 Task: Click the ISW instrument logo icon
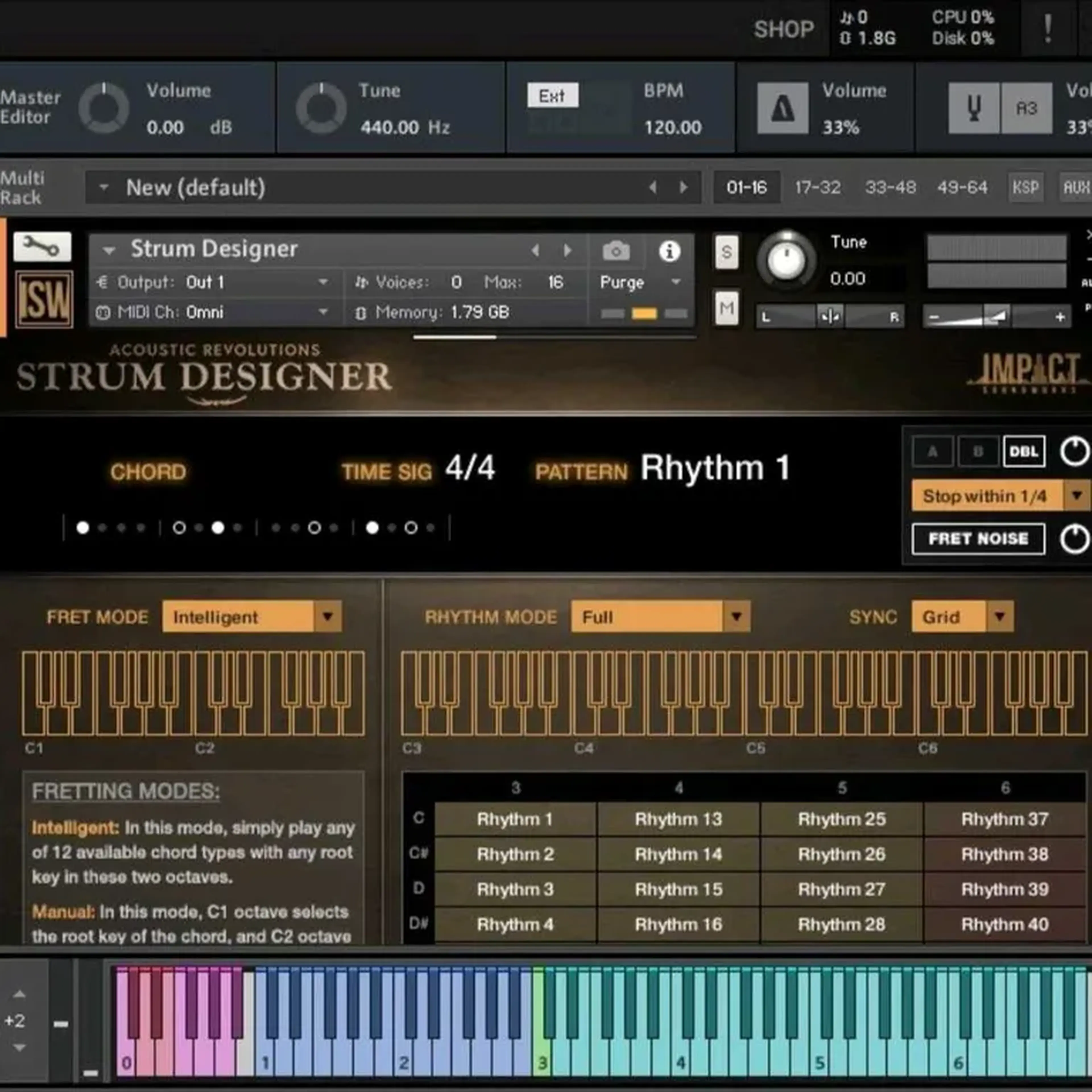[x=44, y=299]
